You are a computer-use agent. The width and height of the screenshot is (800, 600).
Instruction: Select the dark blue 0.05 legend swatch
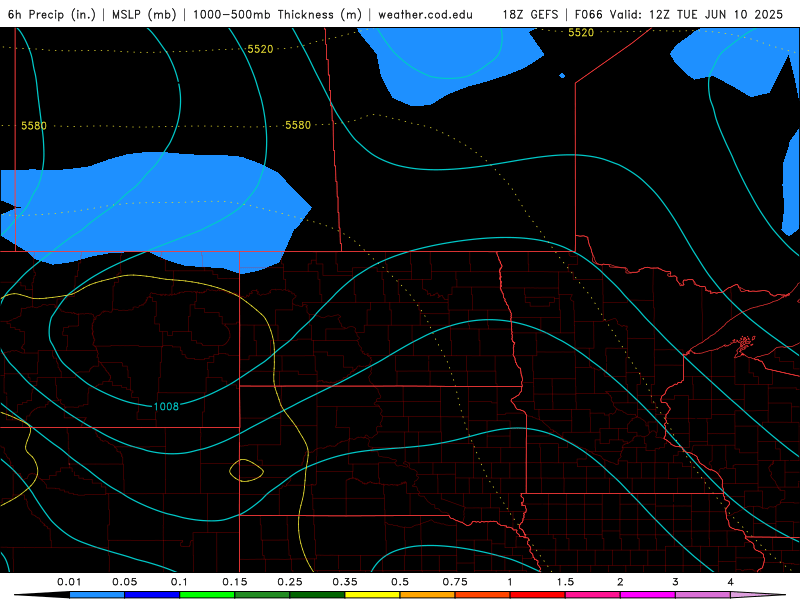(152, 595)
